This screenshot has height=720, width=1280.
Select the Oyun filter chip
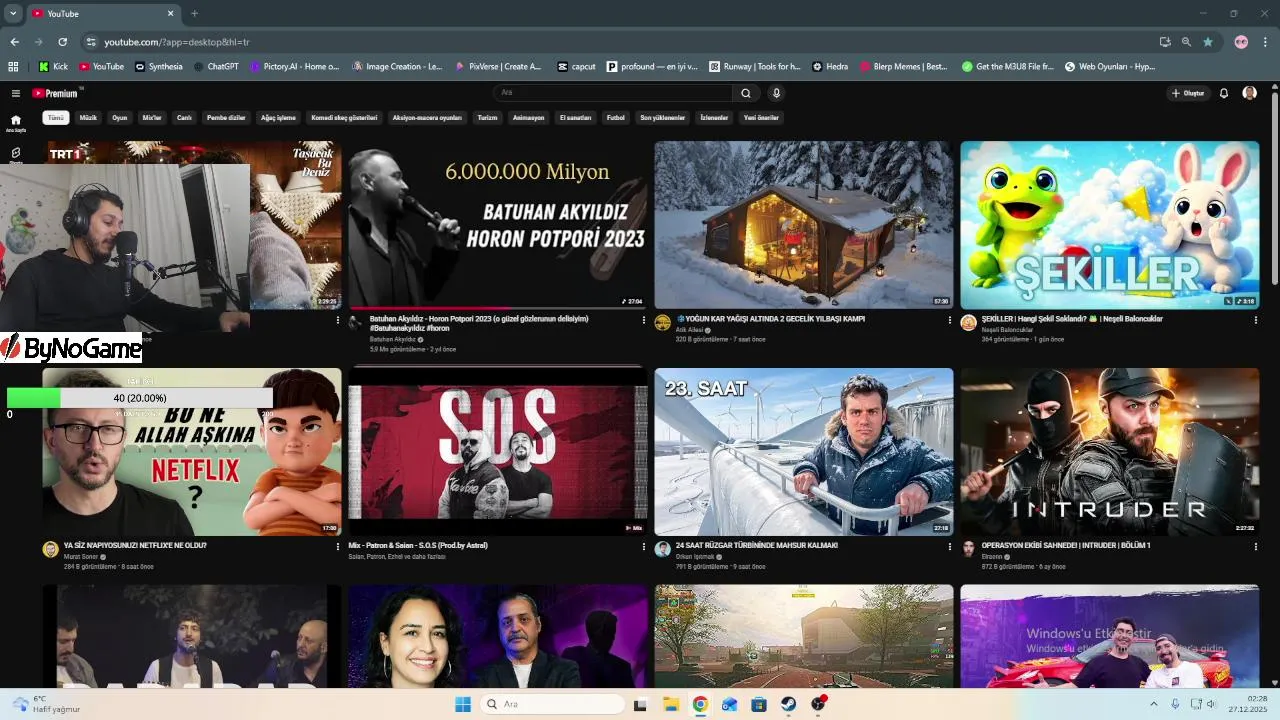coord(120,117)
